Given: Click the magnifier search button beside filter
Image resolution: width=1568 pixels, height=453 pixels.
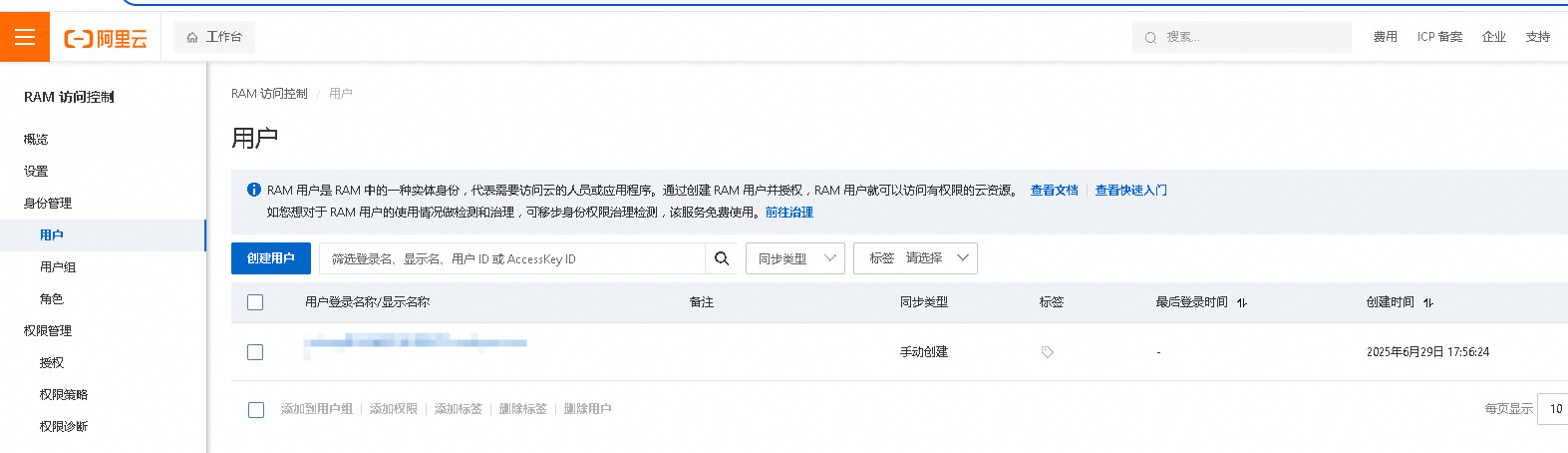Looking at the screenshot, I should (x=722, y=258).
